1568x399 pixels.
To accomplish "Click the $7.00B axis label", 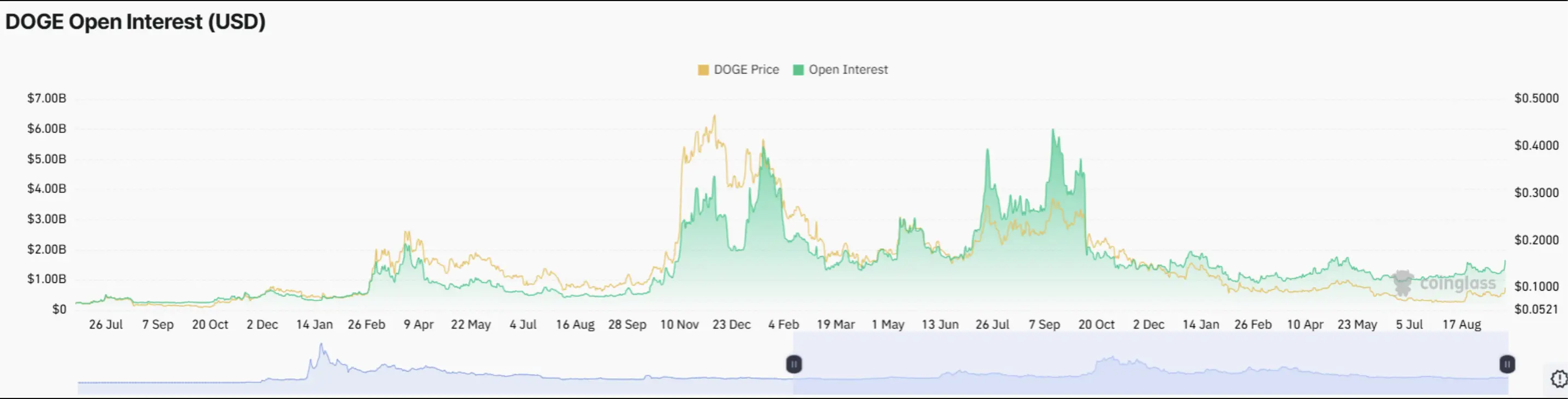I will 46,98.
